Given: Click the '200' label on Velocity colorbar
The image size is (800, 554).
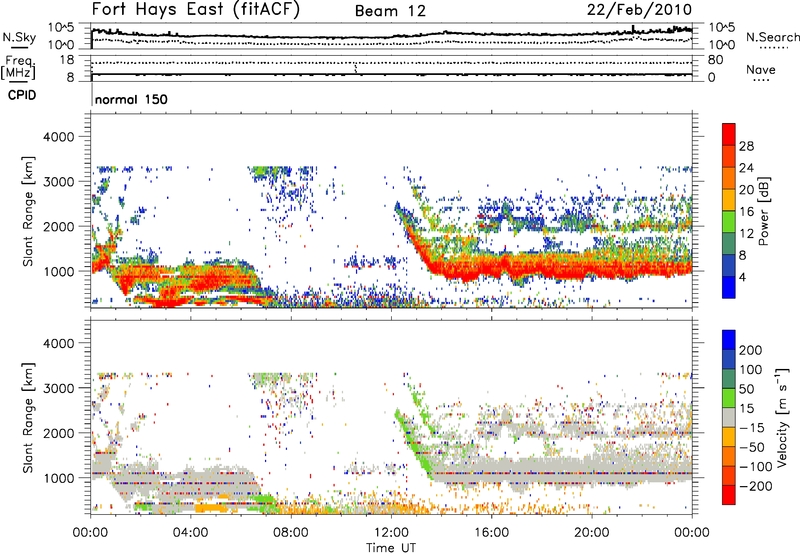Looking at the screenshot, I should pos(751,350).
